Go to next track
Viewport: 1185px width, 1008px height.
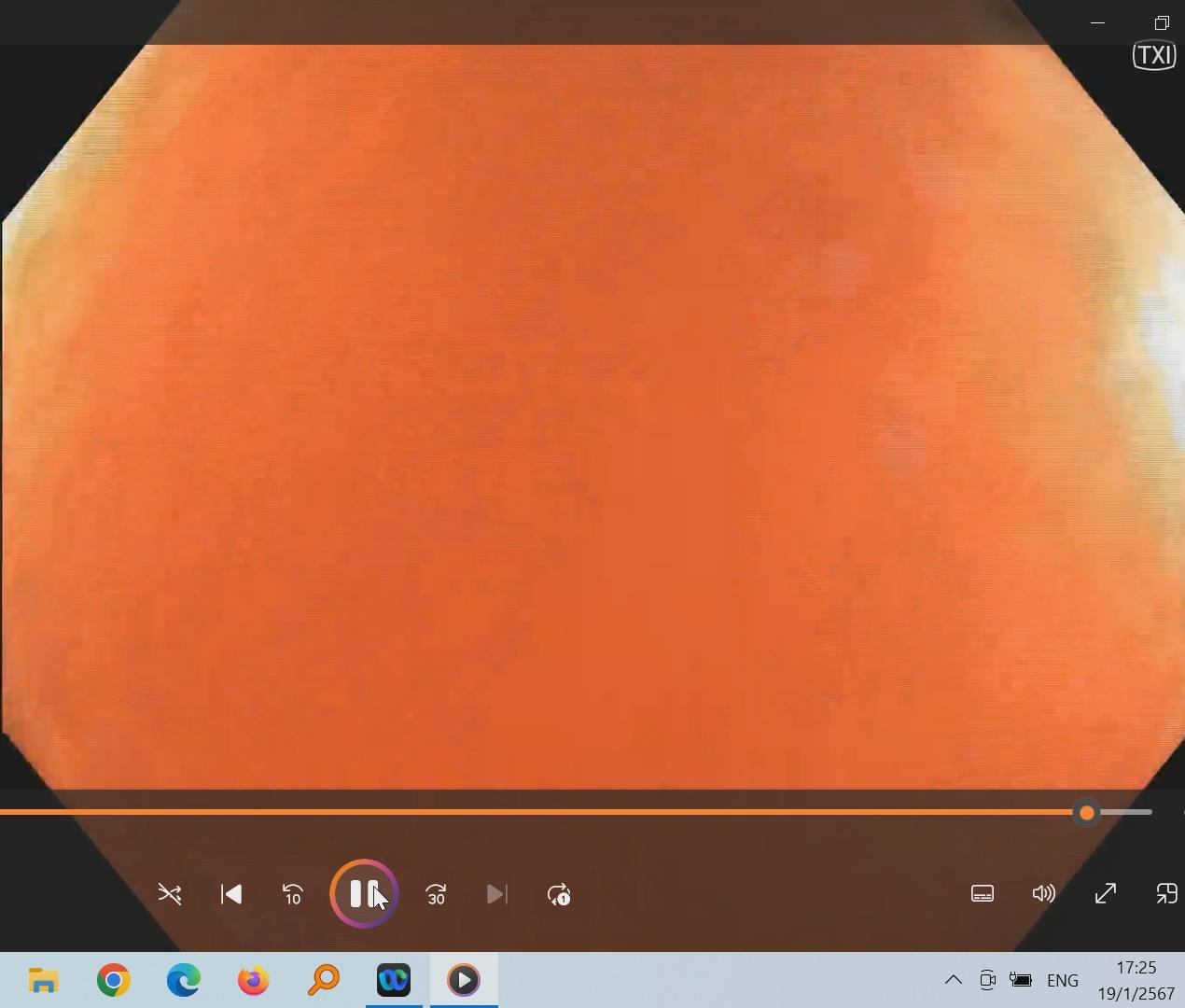497,894
